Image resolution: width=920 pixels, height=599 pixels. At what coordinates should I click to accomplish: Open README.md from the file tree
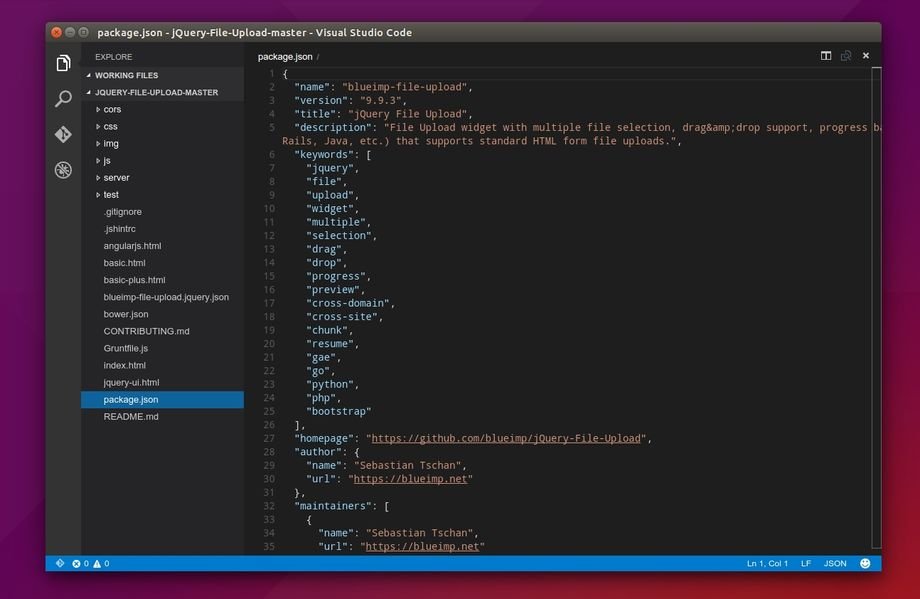131,416
